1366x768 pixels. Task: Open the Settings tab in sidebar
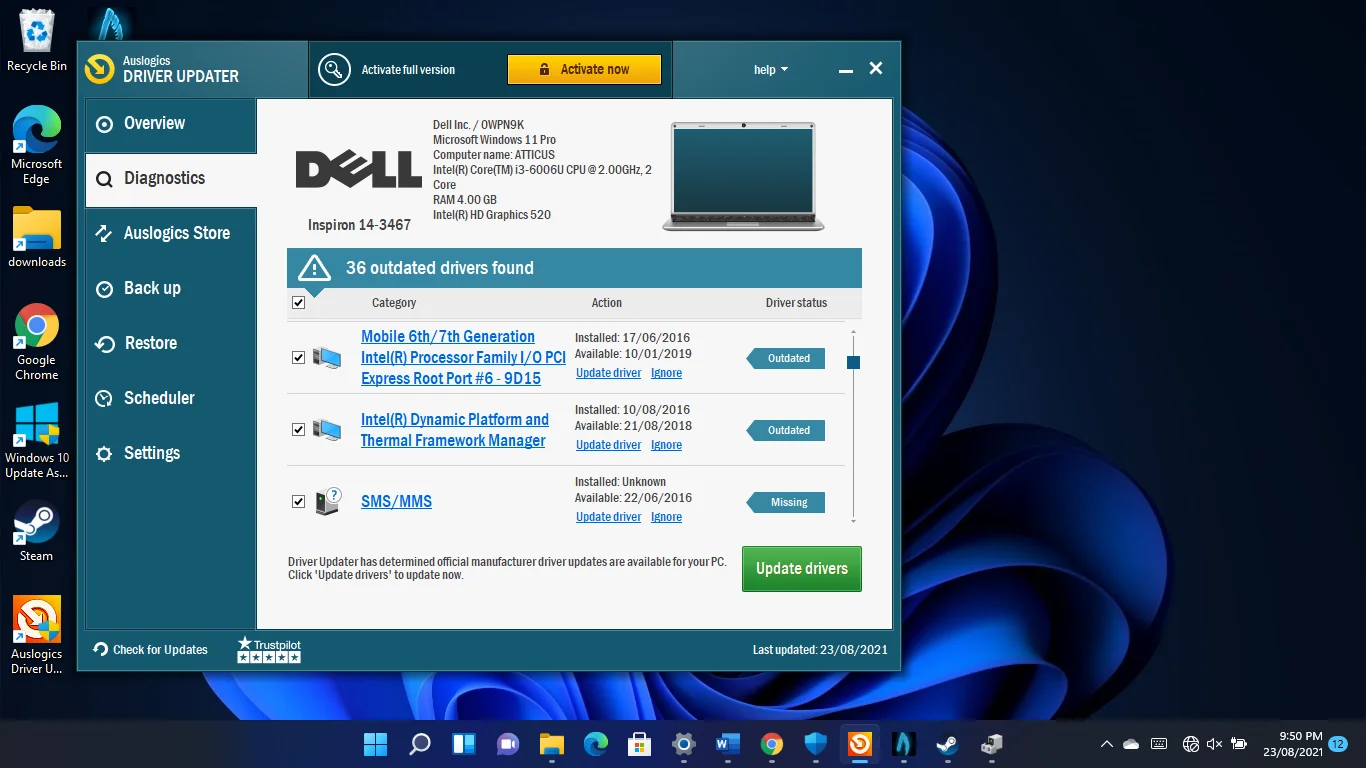pyautogui.click(x=170, y=454)
